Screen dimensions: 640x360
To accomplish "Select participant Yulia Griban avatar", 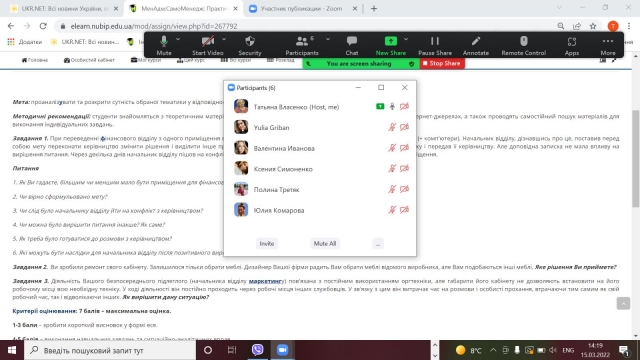I will (x=241, y=127).
